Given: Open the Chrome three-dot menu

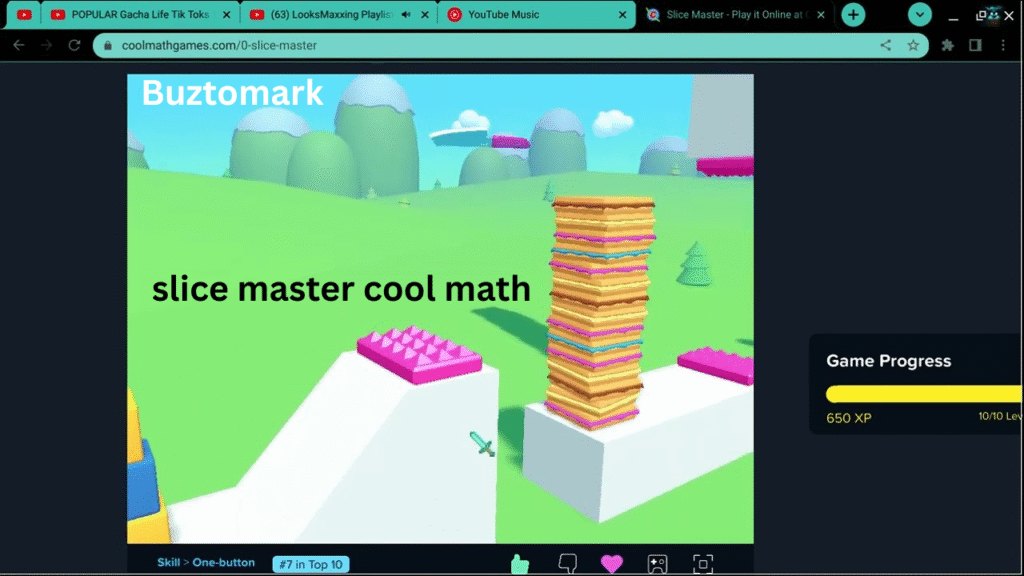Looking at the screenshot, I should click(1003, 45).
